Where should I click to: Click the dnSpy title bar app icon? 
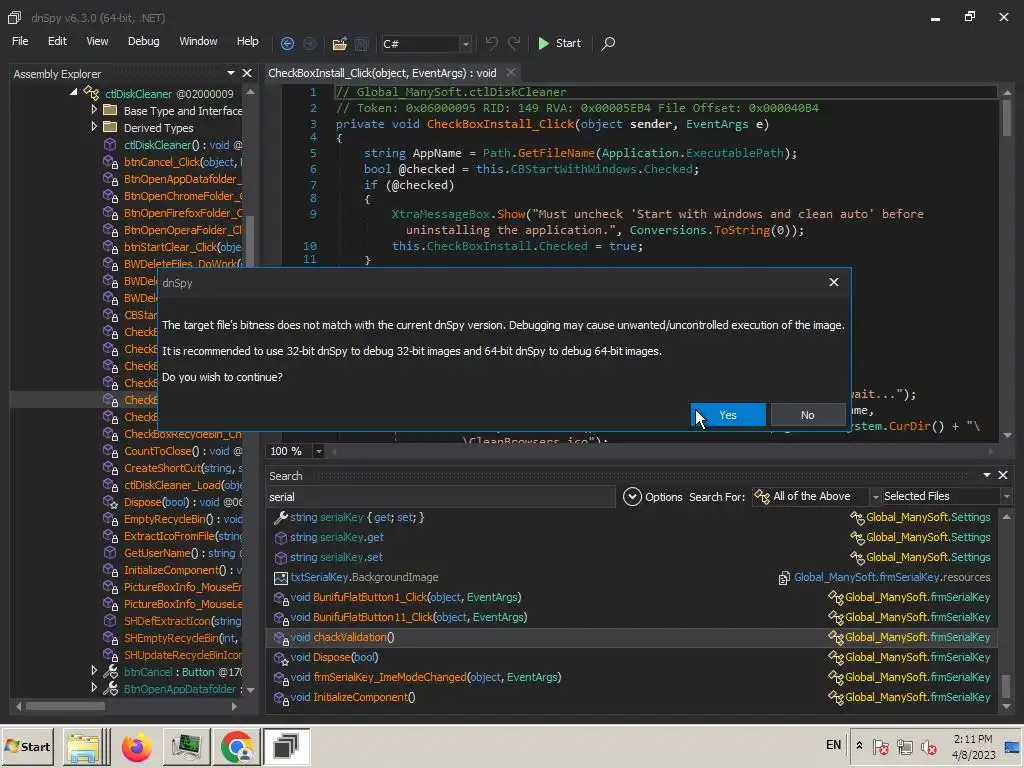pos(14,18)
